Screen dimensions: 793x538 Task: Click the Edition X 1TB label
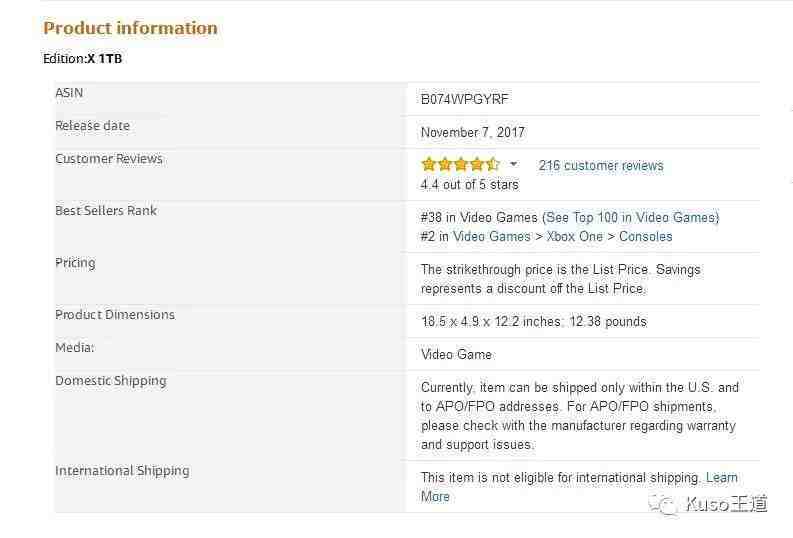82,59
